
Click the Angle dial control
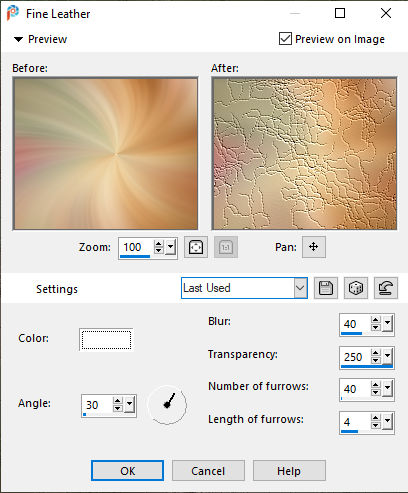coord(167,405)
